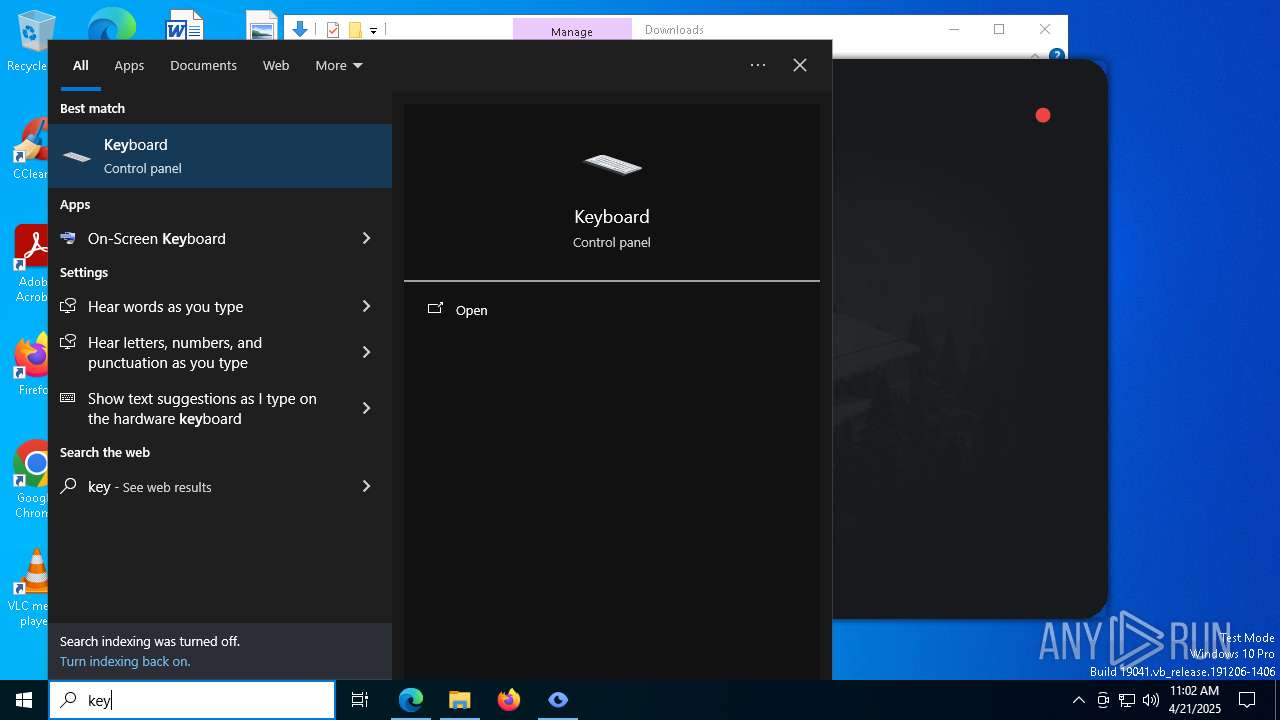
Task: Click the hardware keyboard settings icon
Action: click(68, 398)
